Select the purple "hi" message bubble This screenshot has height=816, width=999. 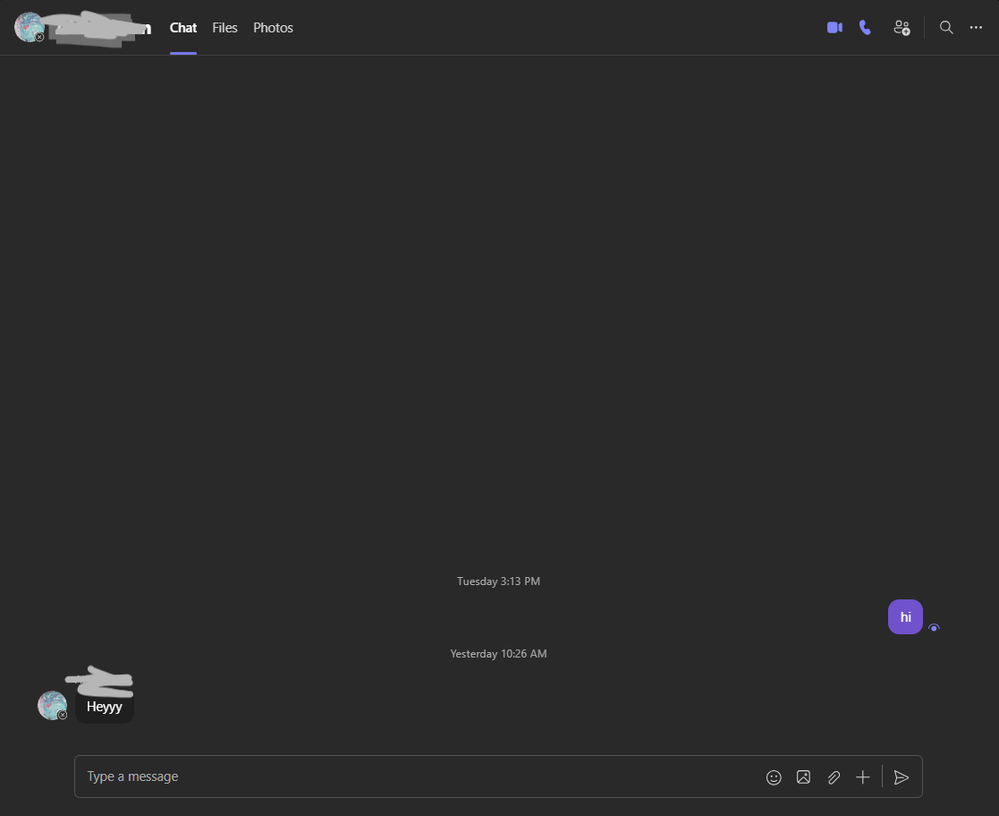pyautogui.click(x=905, y=617)
